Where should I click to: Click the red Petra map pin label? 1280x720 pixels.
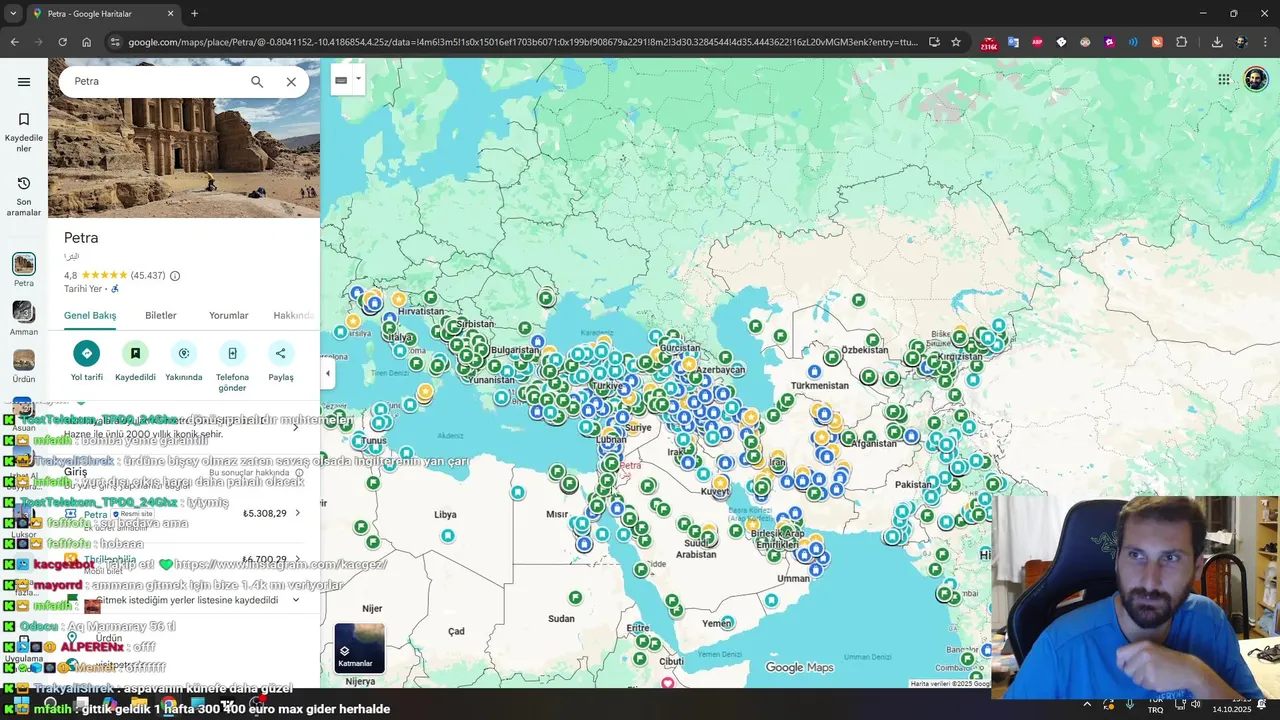point(630,466)
